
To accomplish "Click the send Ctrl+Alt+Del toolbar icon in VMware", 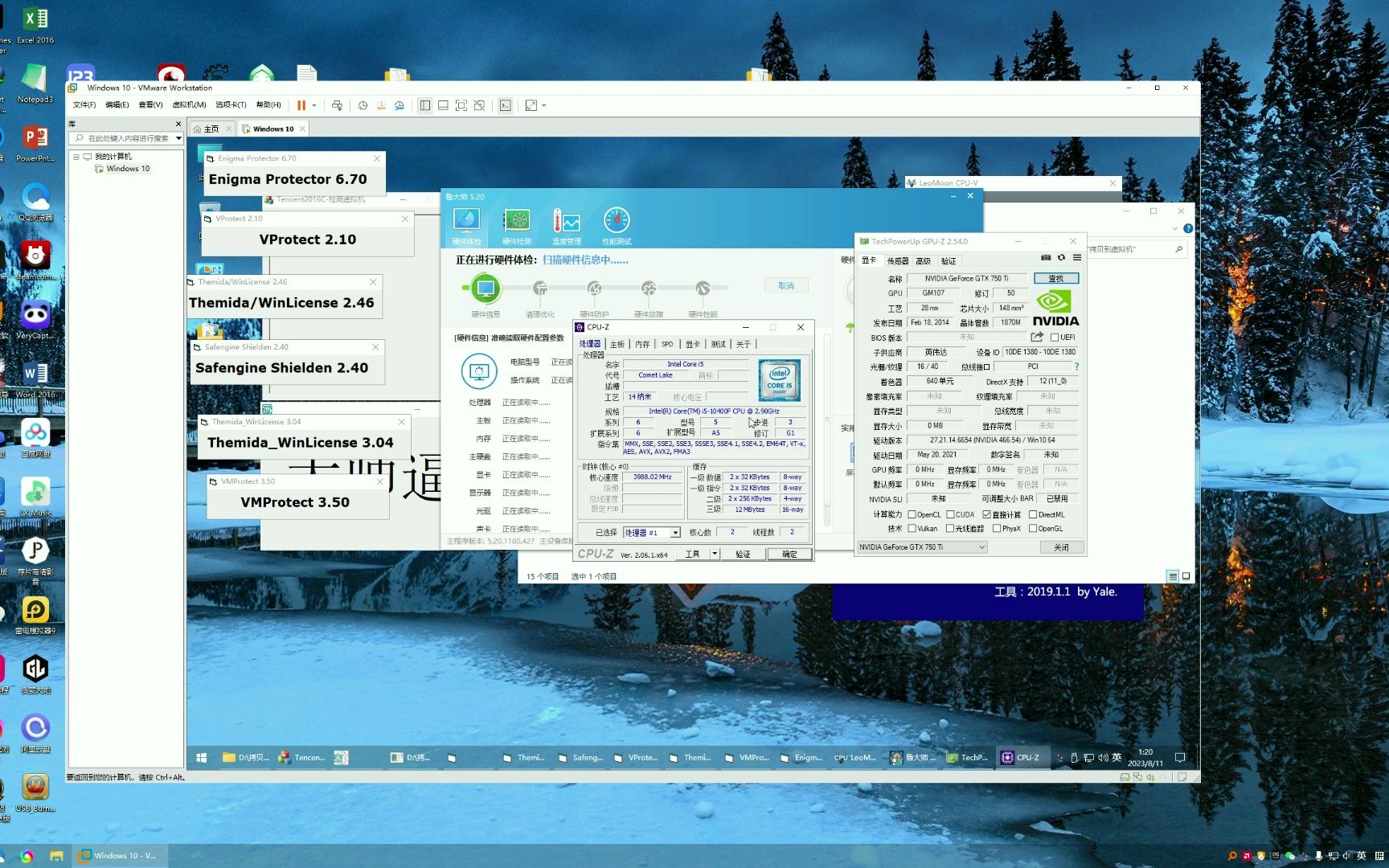I will (x=337, y=105).
